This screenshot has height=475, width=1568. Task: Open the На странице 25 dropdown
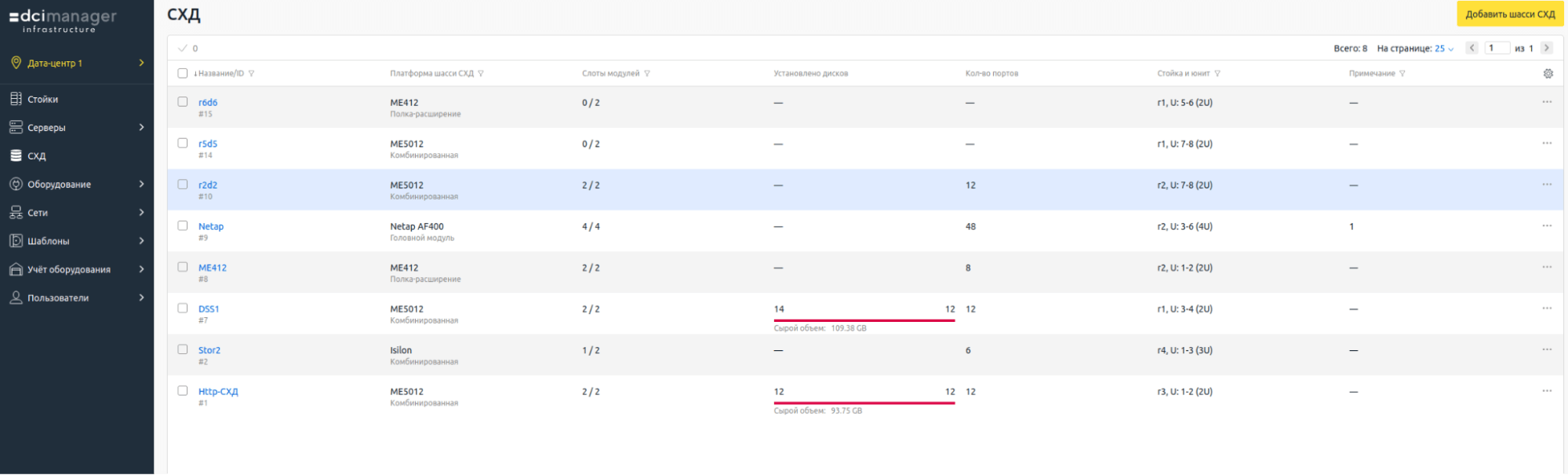pos(1443,49)
